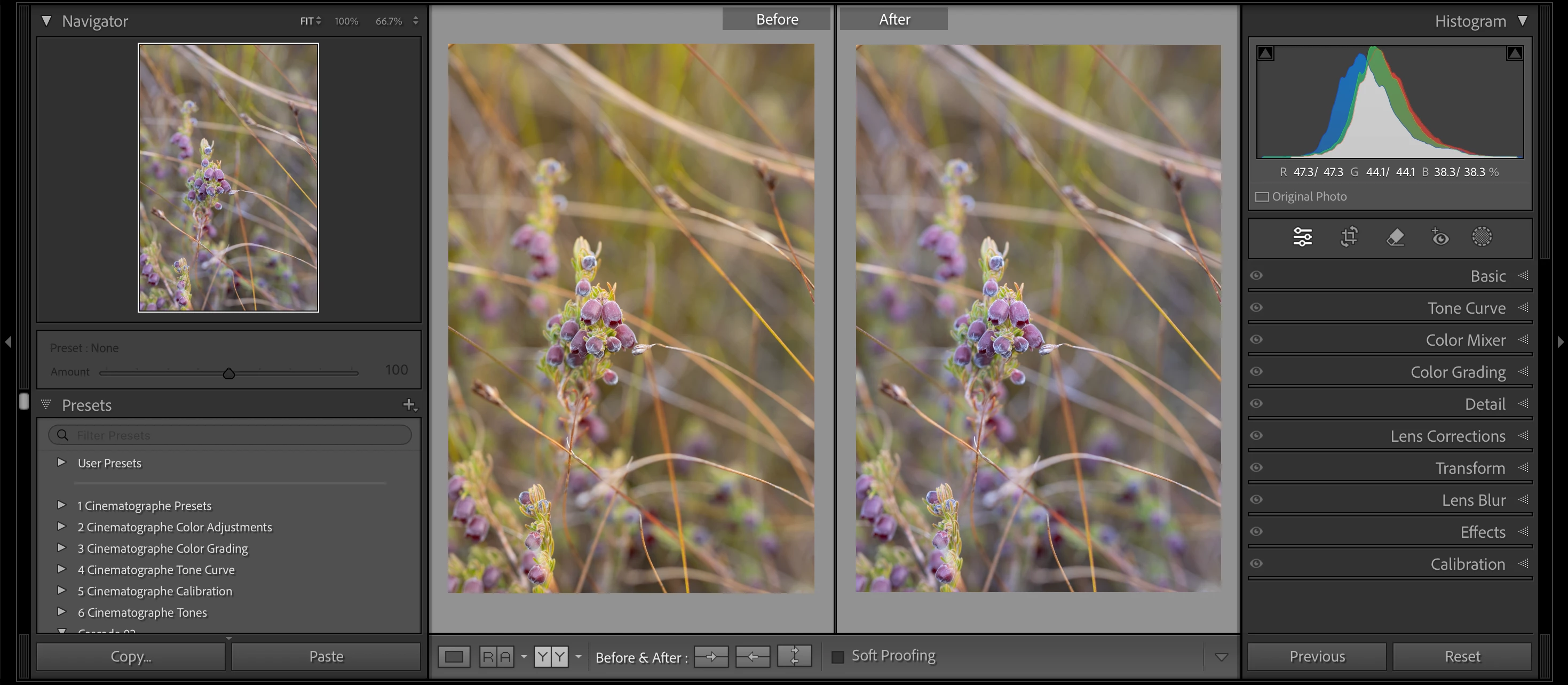Enable the Soft Proofing checkbox
This screenshot has height=685, width=1568.
tap(837, 656)
